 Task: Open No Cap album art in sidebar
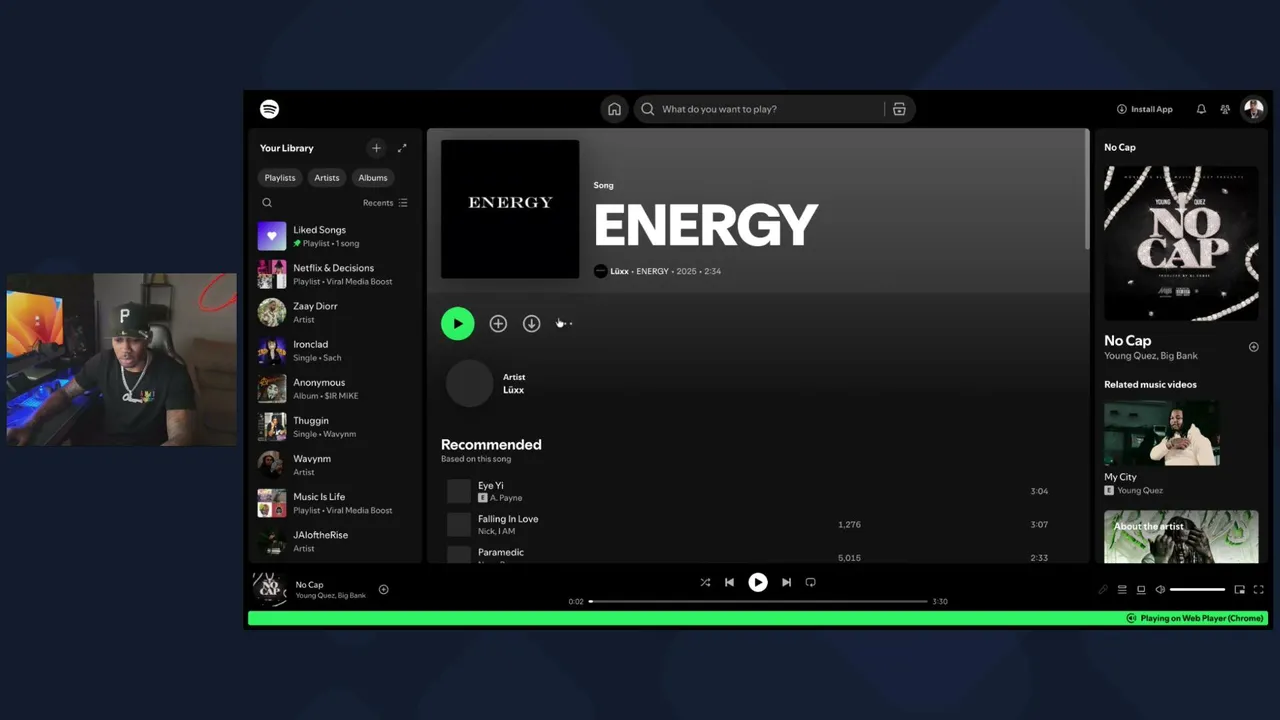(x=1181, y=243)
